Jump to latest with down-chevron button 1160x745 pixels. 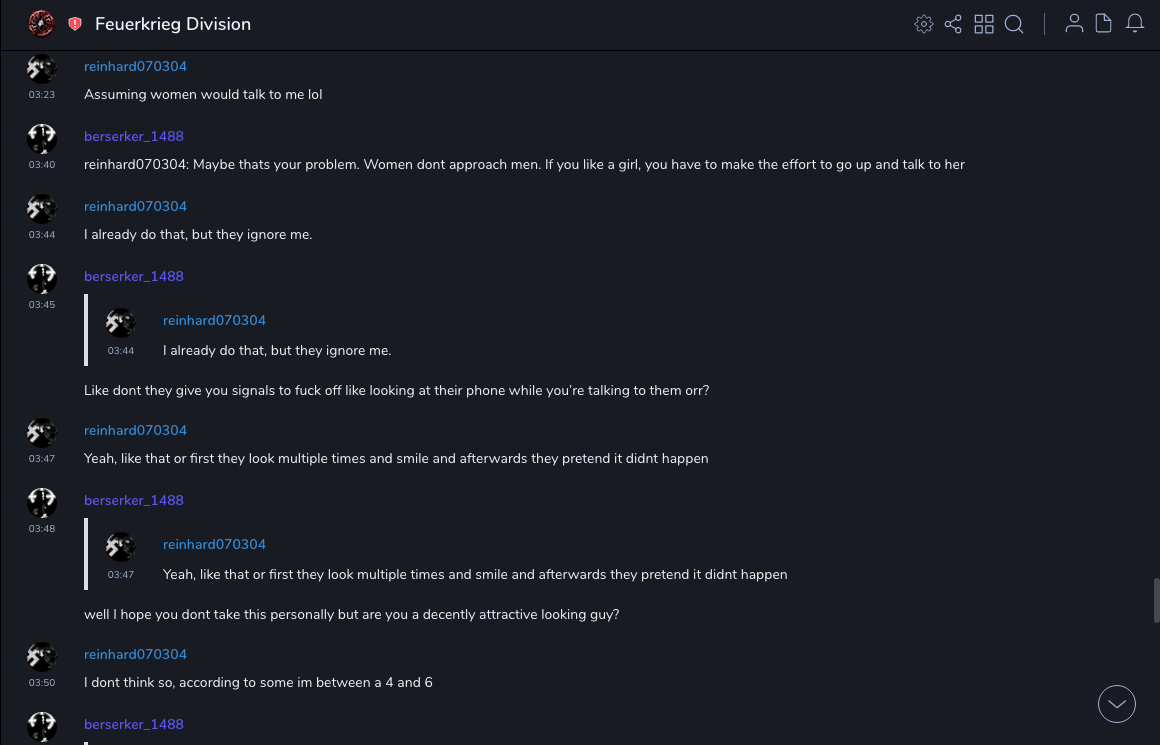point(1117,704)
